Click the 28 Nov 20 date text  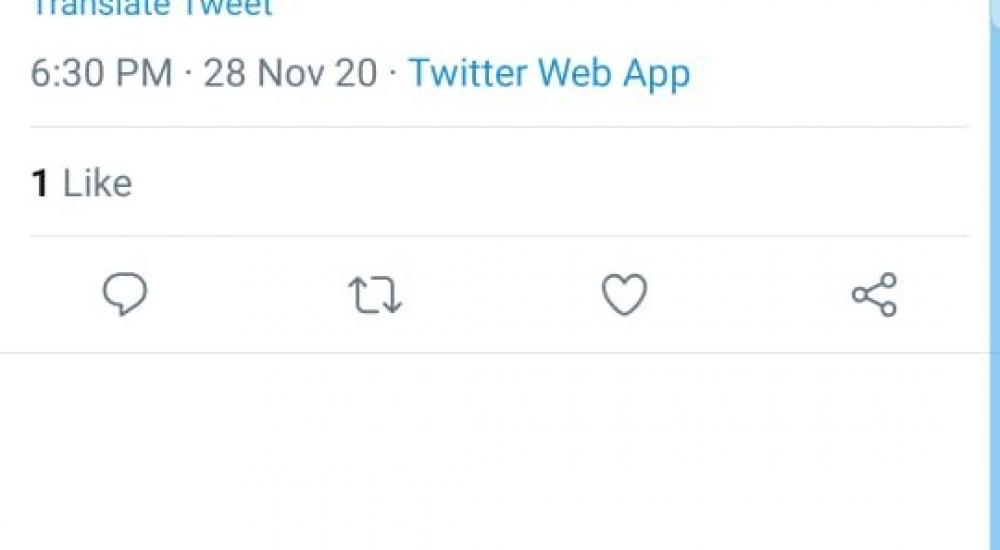point(290,74)
